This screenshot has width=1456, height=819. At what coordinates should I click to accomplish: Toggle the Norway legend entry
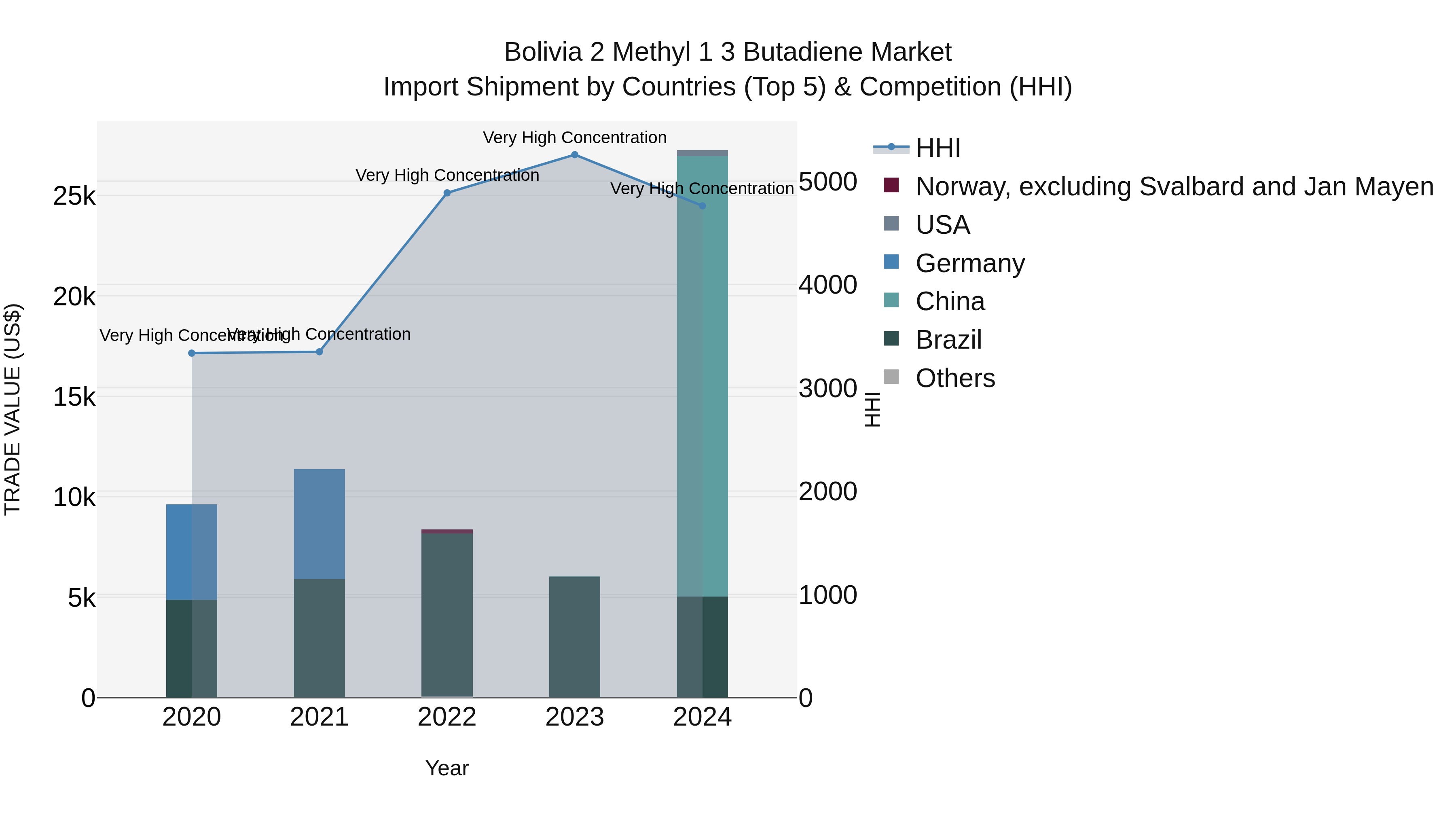coord(1159,186)
